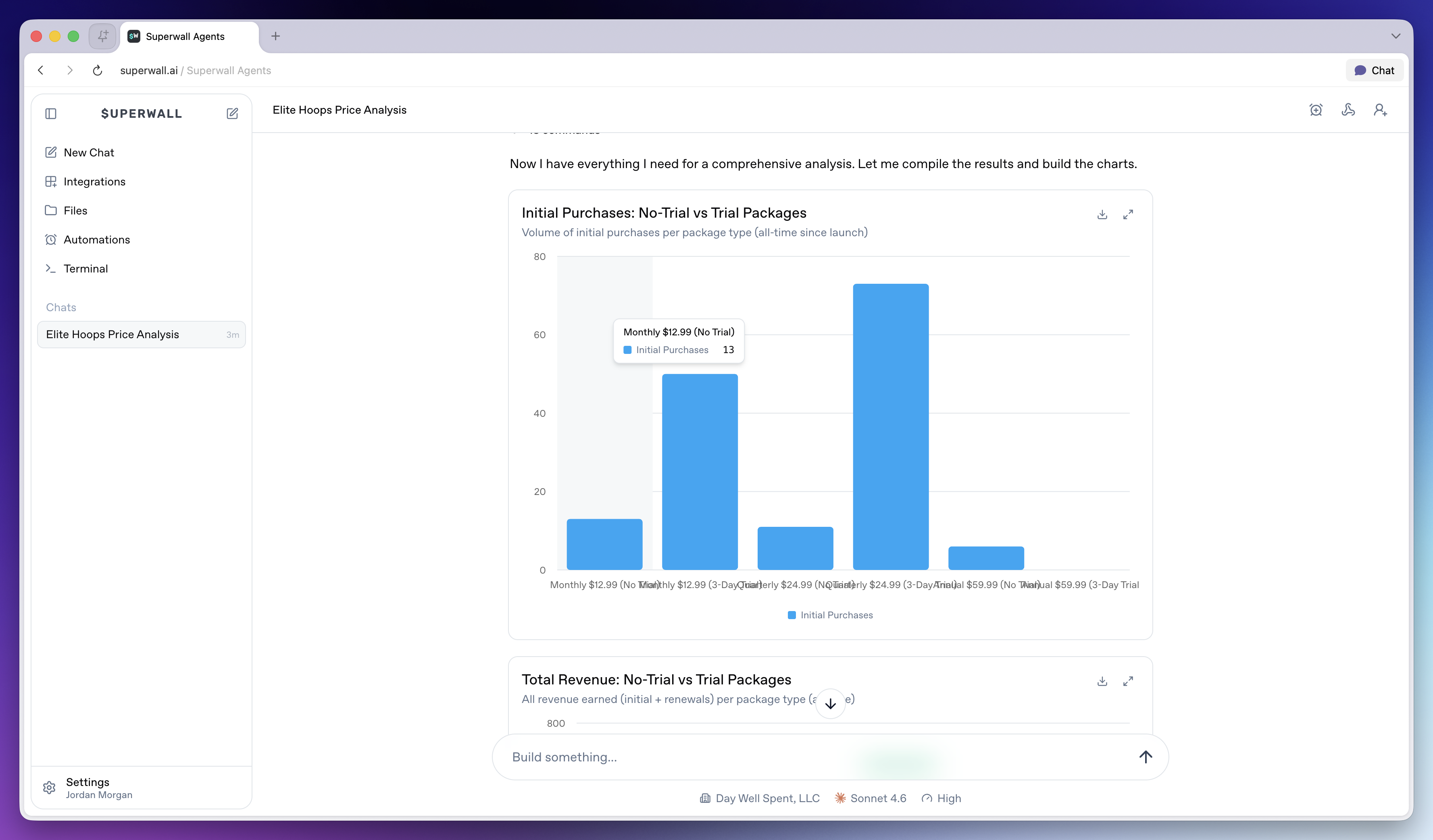Click the Quarterly $24.99 (3-Day Trial) bar
The height and width of the screenshot is (840, 1433).
891,427
